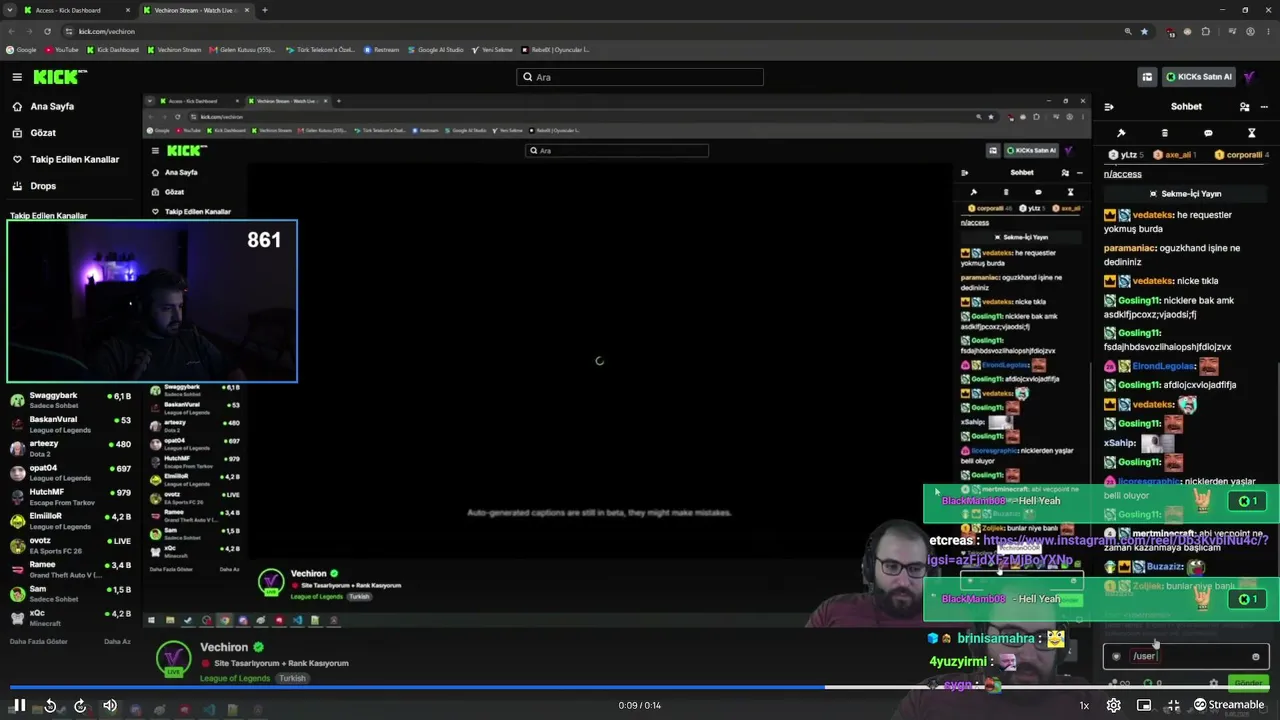This screenshot has height=720, width=1280.
Task: Click the trash can icon in chat tools
Action: 1164,133
